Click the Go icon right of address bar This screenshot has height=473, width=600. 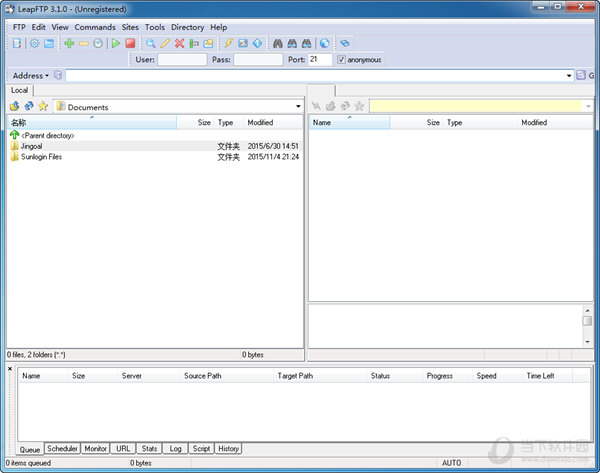tap(581, 75)
